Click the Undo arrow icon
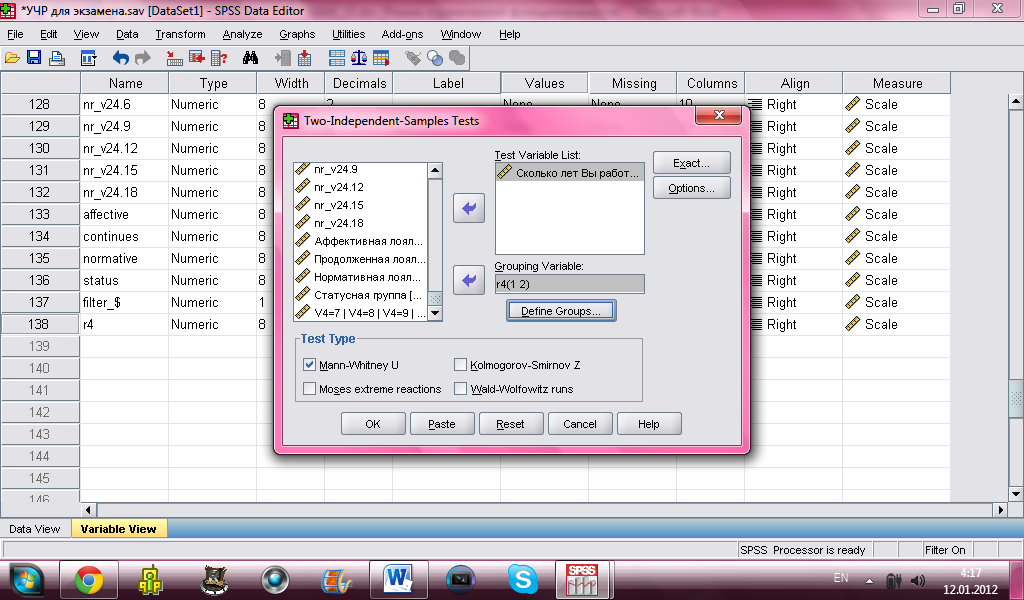 tap(120, 58)
